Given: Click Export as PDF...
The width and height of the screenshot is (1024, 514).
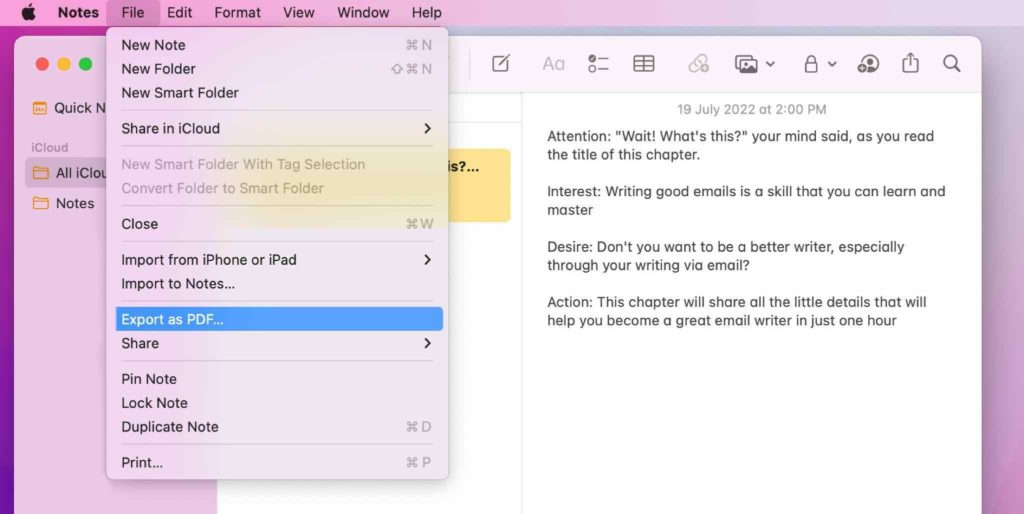Looking at the screenshot, I should point(279,319).
